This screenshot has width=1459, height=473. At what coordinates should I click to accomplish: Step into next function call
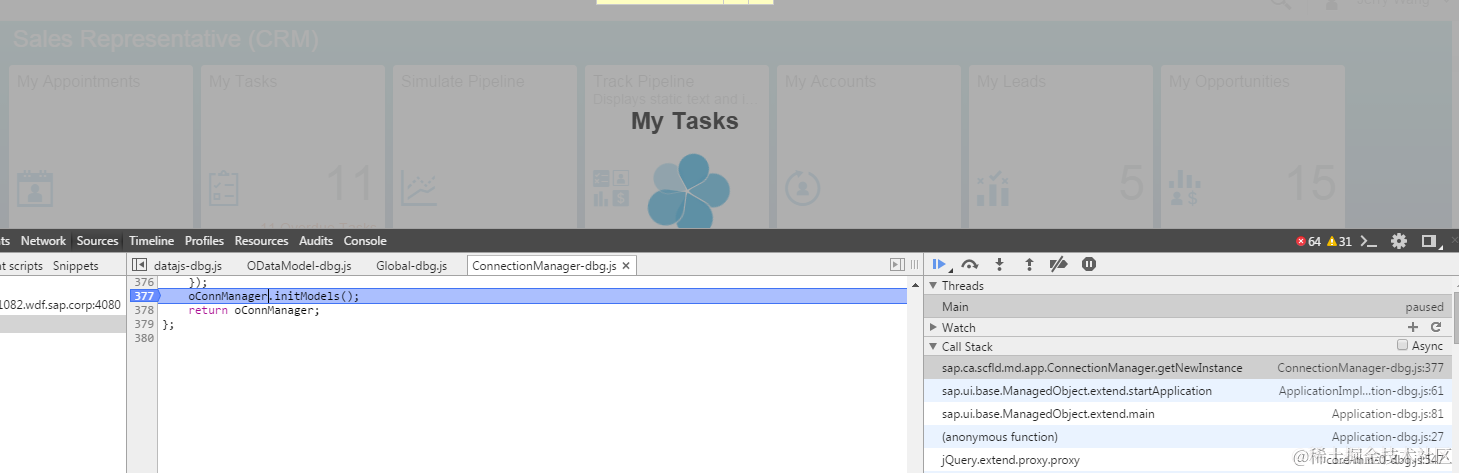point(999,265)
